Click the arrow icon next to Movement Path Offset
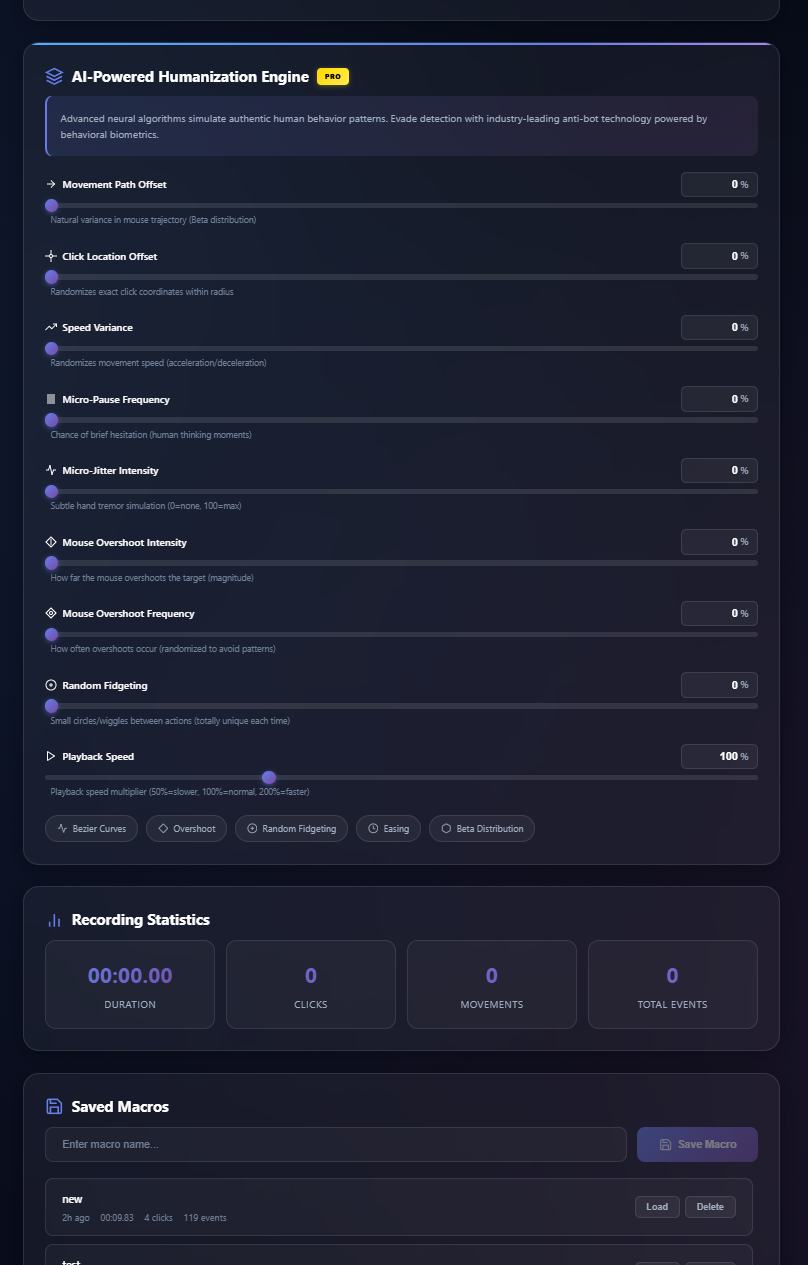This screenshot has height=1265, width=808. tap(50, 184)
